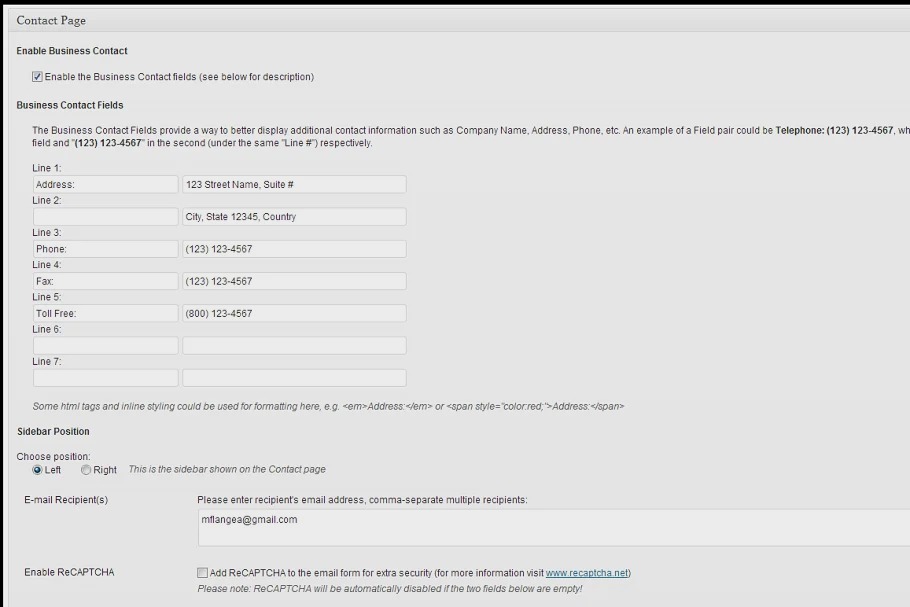
Task: Click Line 1 value field with 123 Street Name
Action: (x=294, y=185)
